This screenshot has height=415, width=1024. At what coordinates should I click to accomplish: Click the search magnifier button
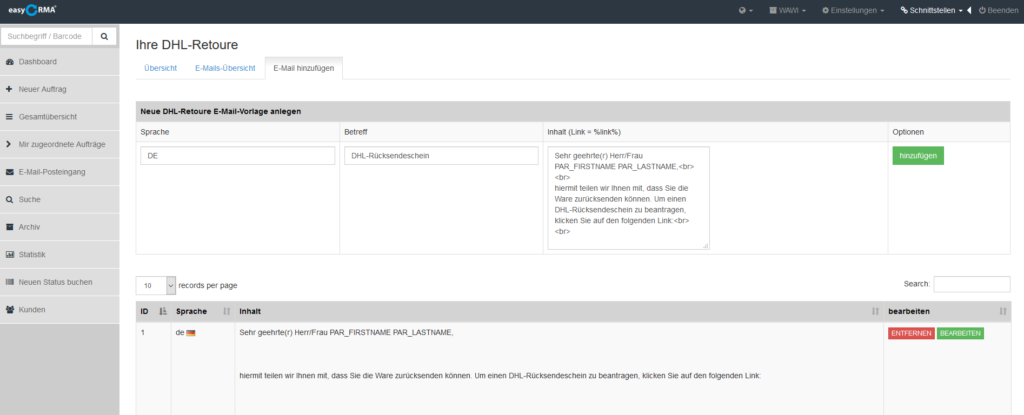[x=104, y=37]
